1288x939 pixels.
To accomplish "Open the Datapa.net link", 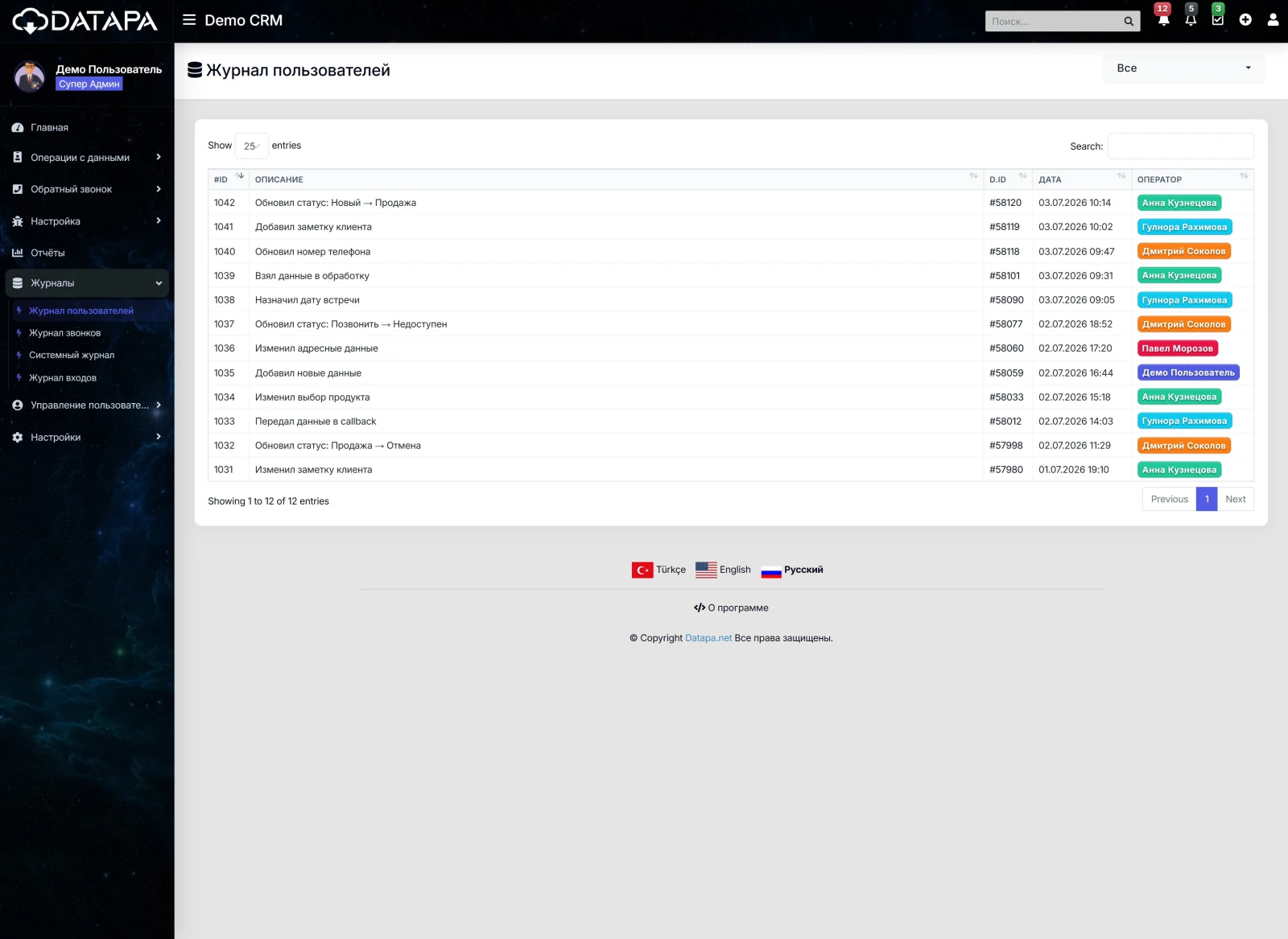I will [708, 639].
